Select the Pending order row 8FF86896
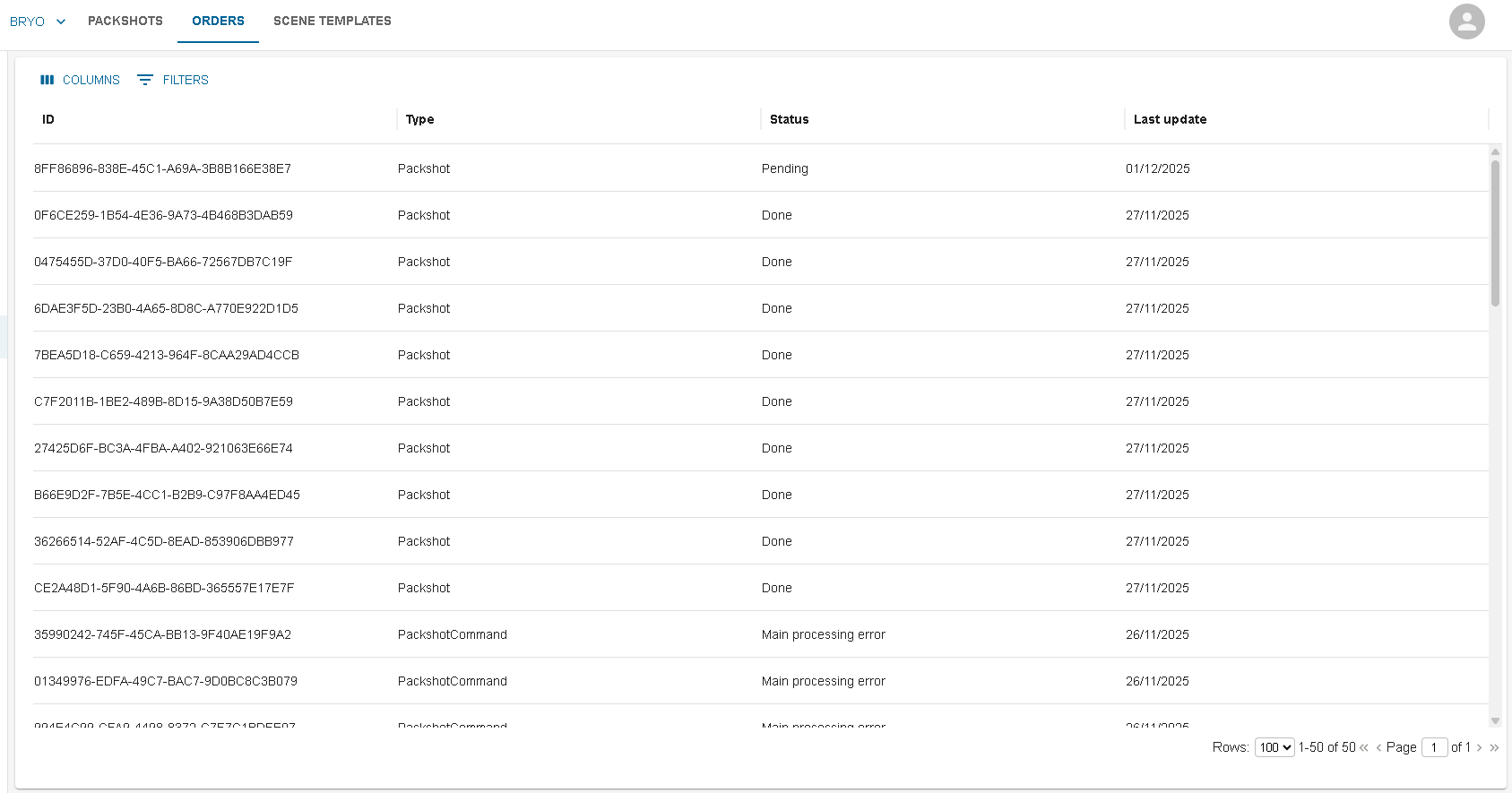1512x793 pixels. pyautogui.click(x=162, y=168)
